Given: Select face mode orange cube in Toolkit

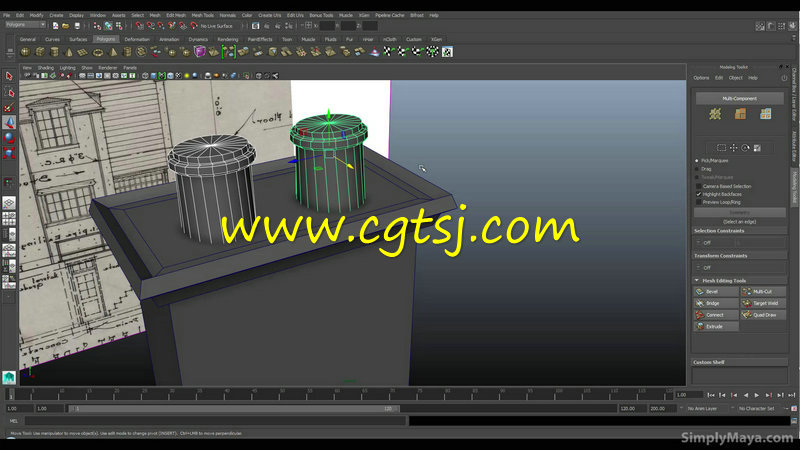Looking at the screenshot, I should click(x=740, y=114).
